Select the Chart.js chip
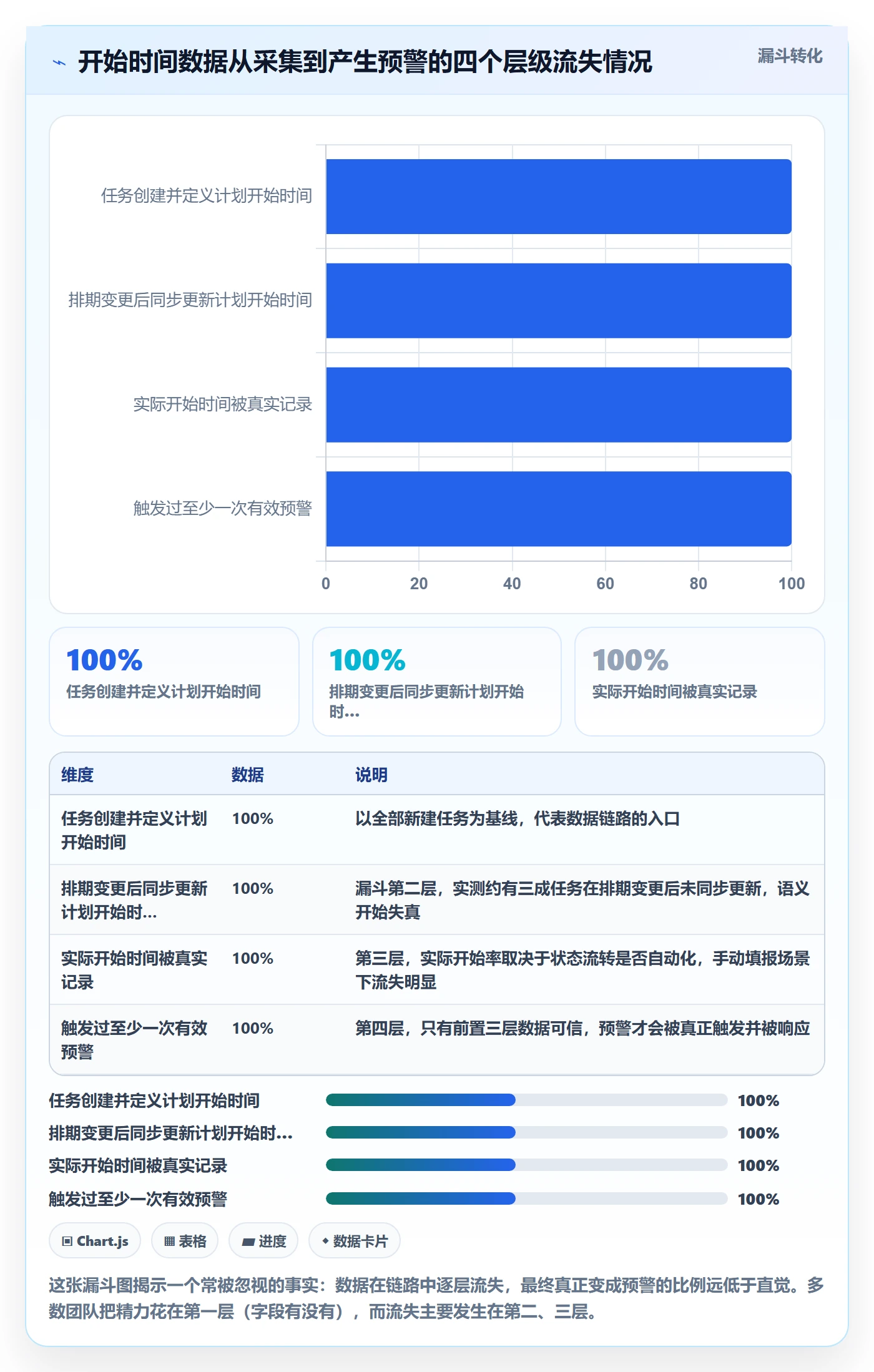This screenshot has height=1372, width=874. coord(95,1241)
